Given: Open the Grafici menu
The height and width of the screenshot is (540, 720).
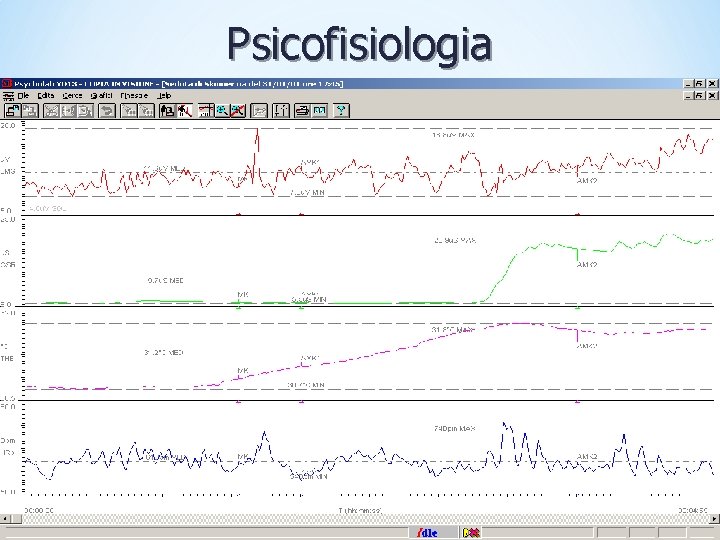Looking at the screenshot, I should tap(101, 96).
